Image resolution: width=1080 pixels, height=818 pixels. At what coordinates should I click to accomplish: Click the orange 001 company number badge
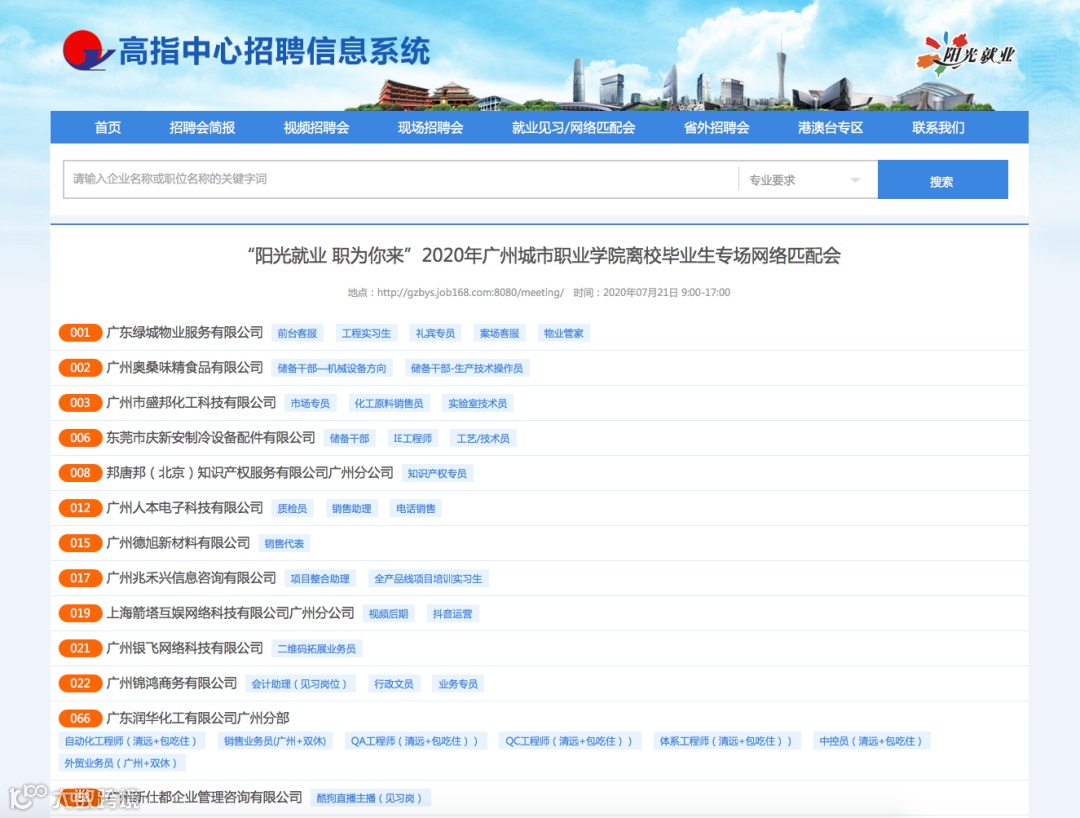pyautogui.click(x=80, y=333)
